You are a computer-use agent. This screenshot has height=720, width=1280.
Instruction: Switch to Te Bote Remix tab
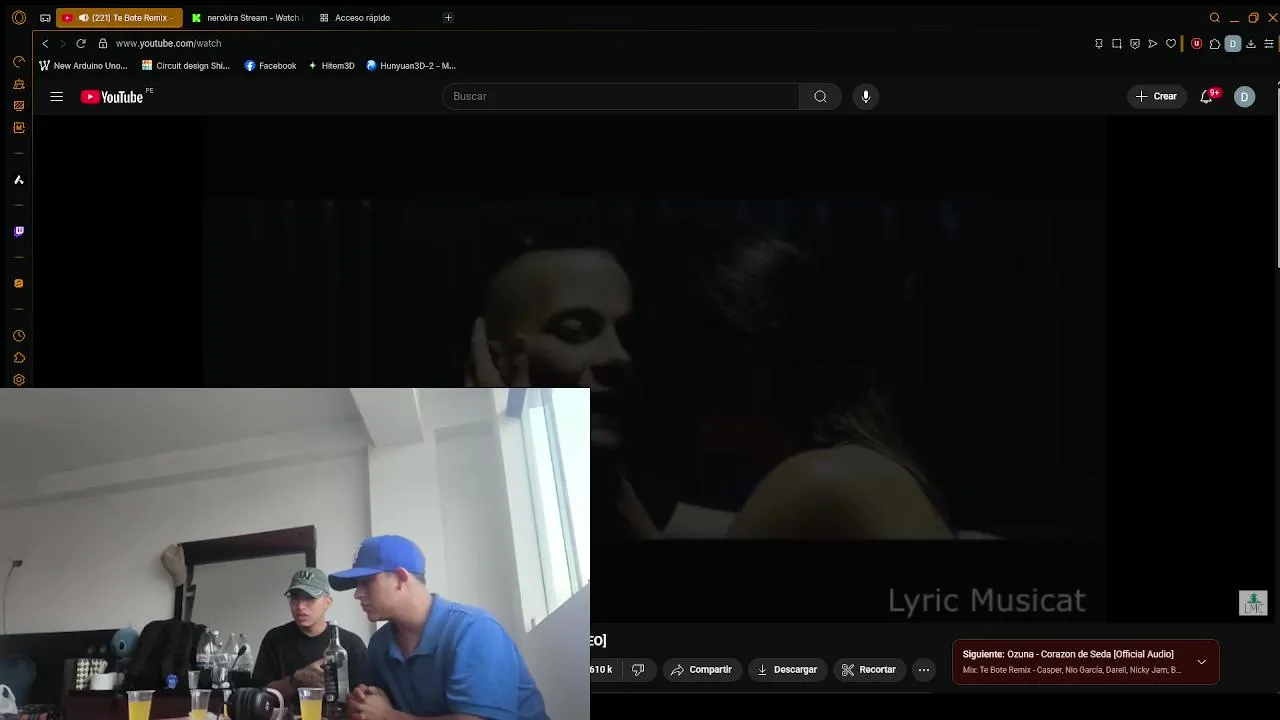[119, 18]
